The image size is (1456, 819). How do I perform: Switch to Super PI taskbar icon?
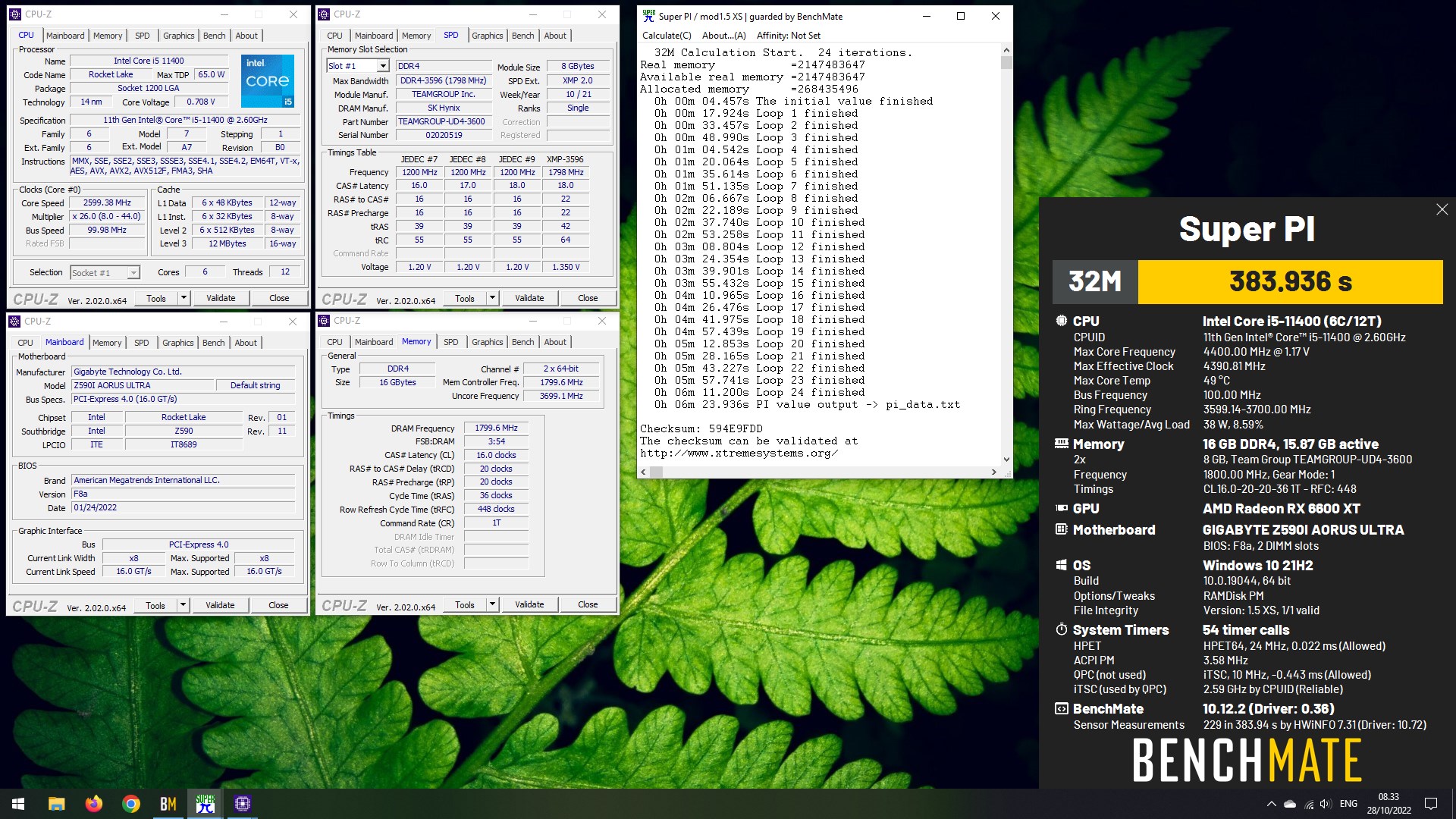coord(205,804)
